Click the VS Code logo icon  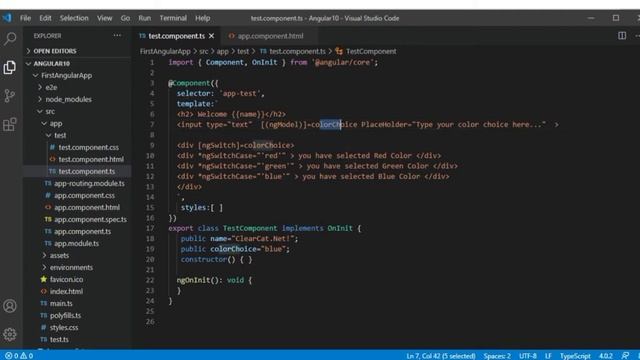coord(7,18)
